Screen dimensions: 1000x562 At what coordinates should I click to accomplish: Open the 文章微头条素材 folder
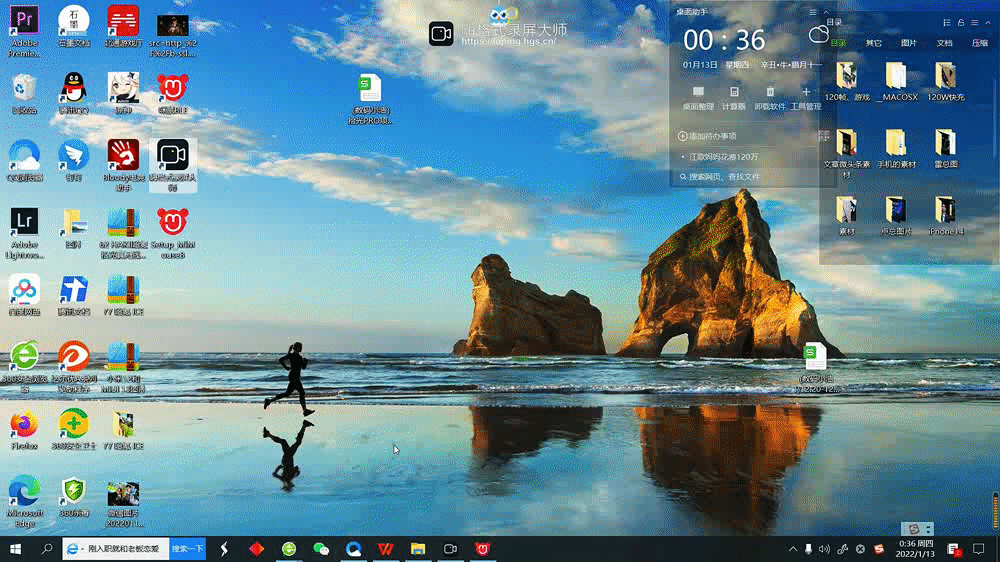coord(846,153)
